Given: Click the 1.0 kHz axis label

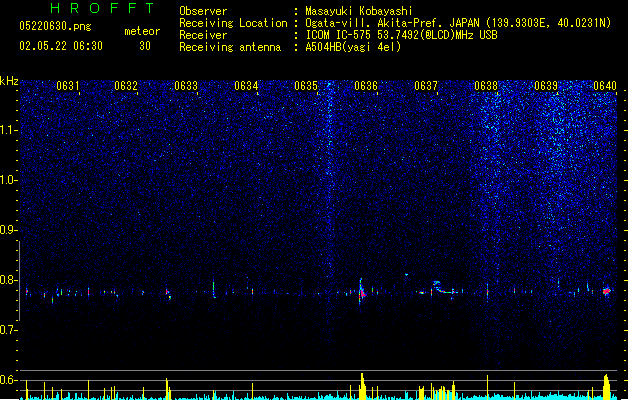Looking at the screenshot, I should pyautogui.click(x=9, y=180).
